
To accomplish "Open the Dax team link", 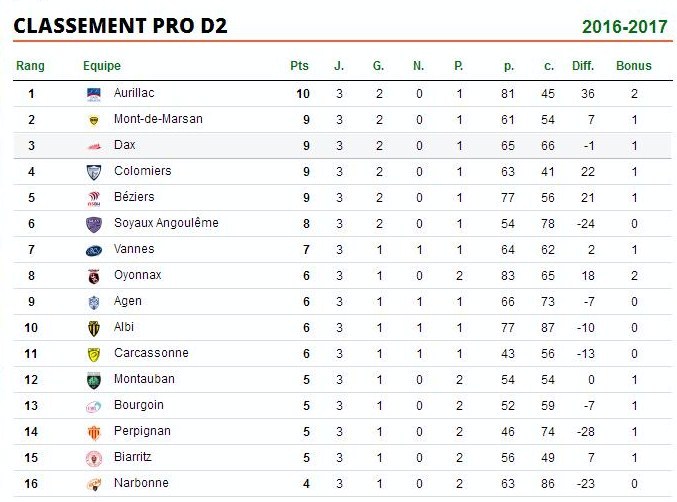I will [x=124, y=145].
